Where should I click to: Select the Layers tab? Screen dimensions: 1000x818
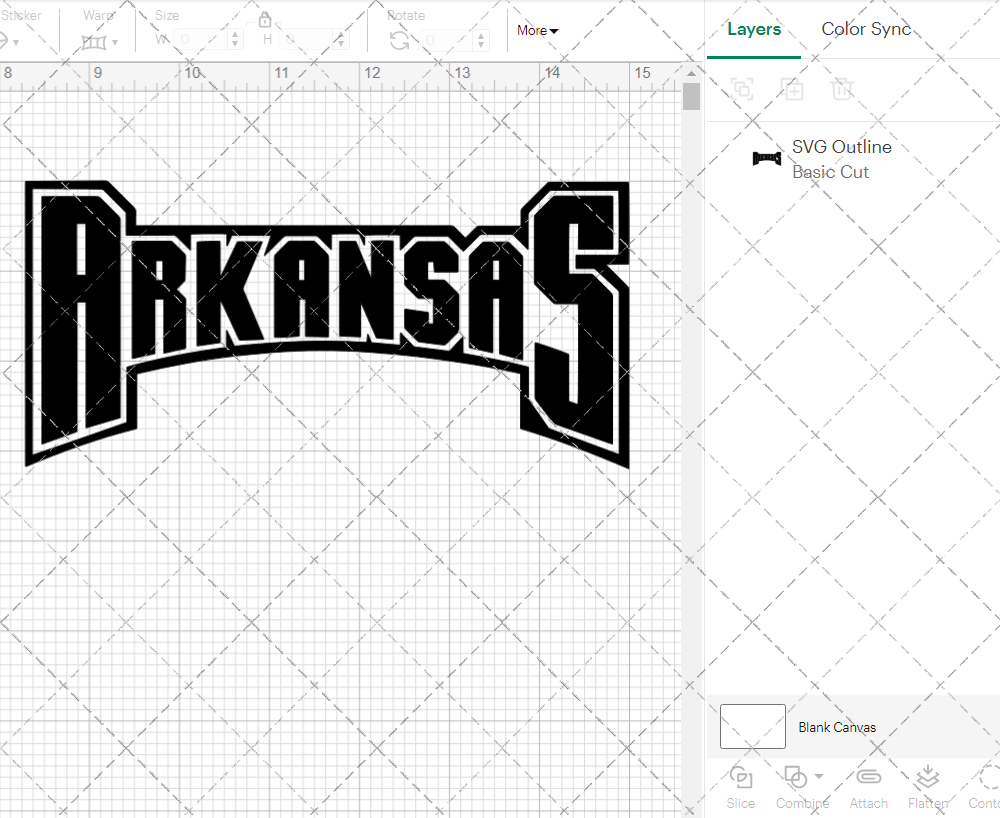click(x=754, y=29)
